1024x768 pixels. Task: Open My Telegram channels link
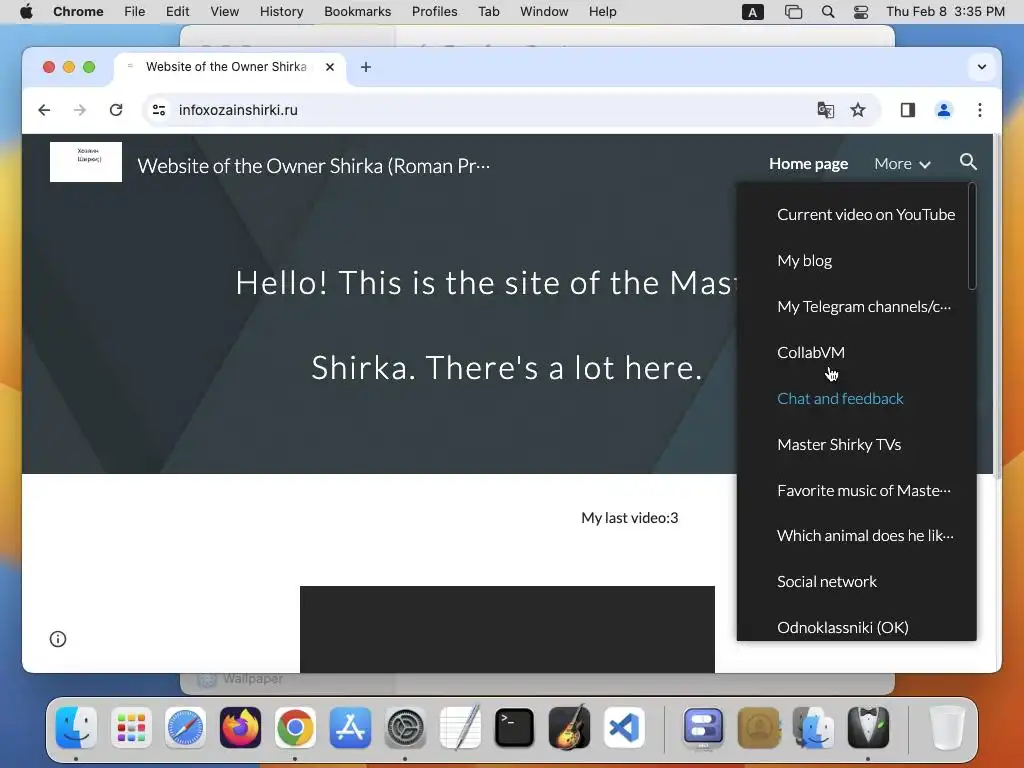coord(864,306)
